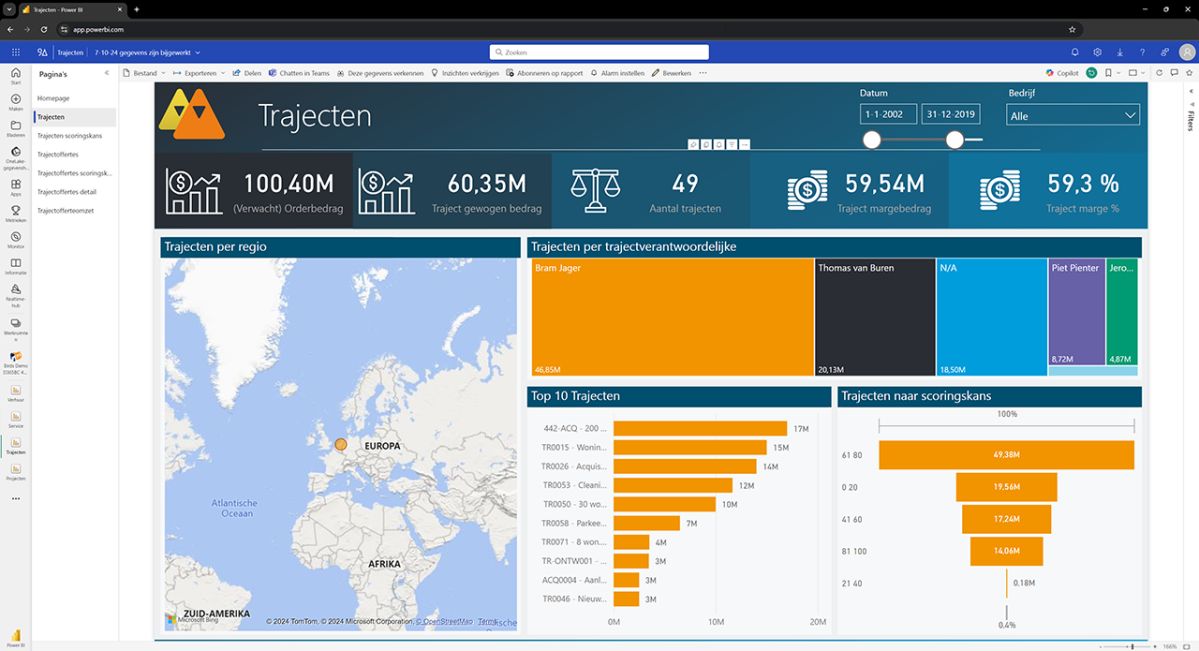Open the Metrieken icon in the sidebar
Screen dimensions: 1199x651
[x=15, y=213]
